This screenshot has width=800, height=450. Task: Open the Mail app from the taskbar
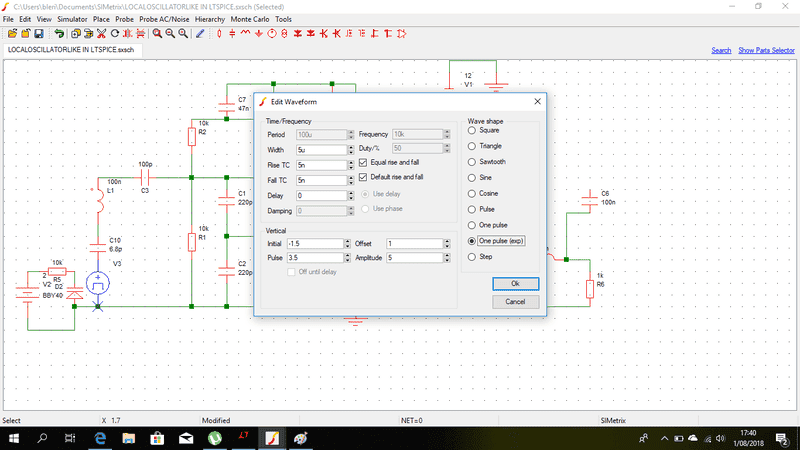click(x=186, y=438)
